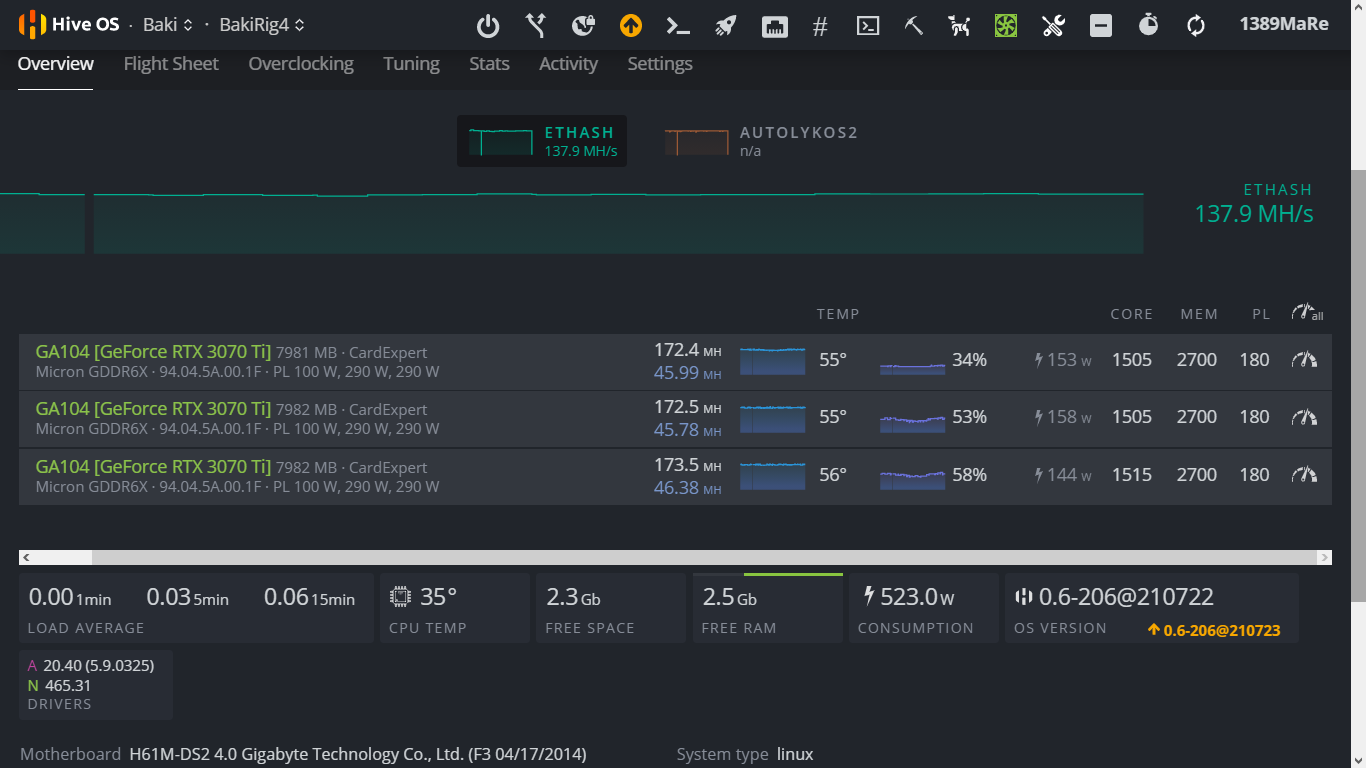Click the rocket icon in toolbar

point(726,26)
